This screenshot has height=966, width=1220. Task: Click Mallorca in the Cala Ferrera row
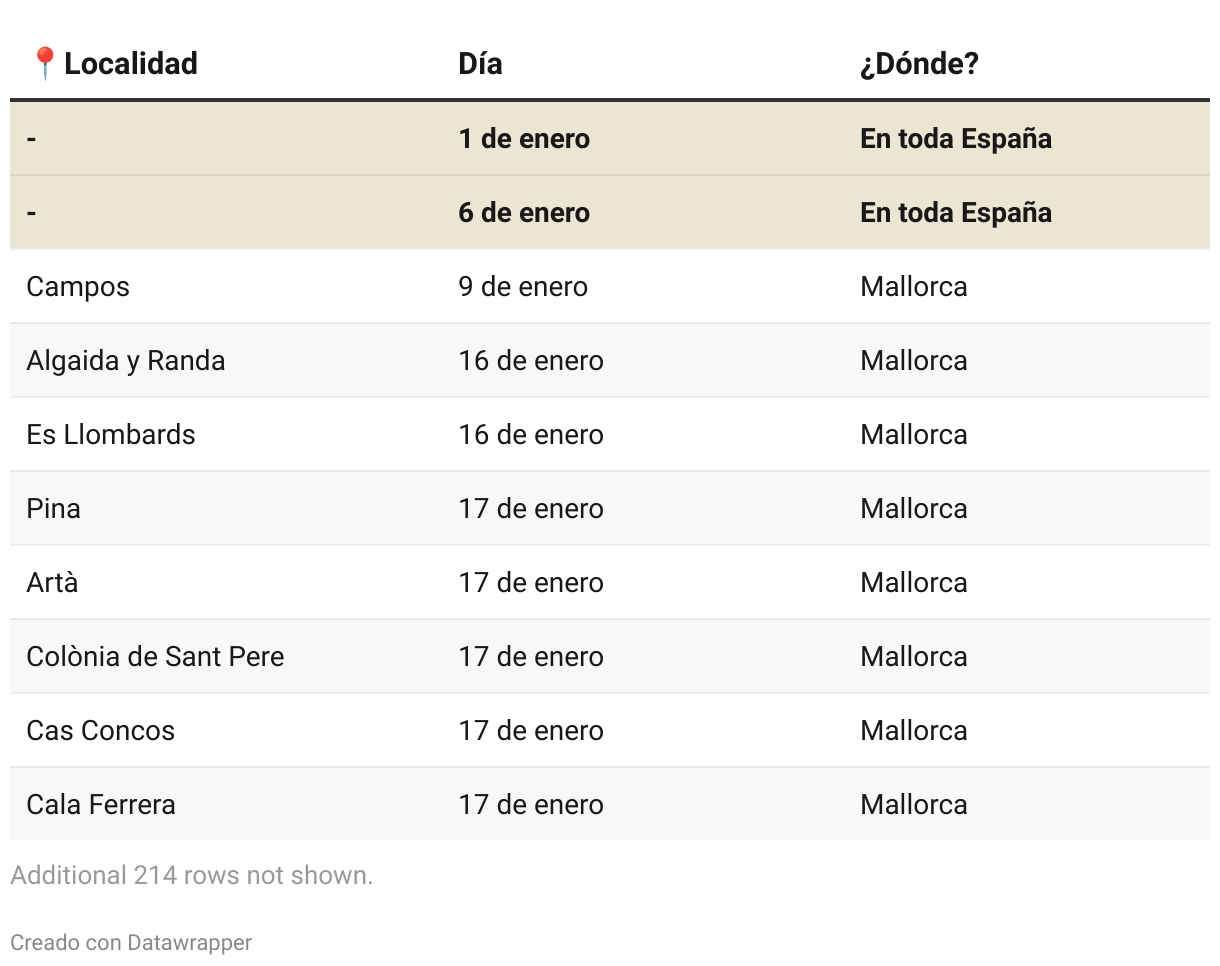click(x=914, y=805)
